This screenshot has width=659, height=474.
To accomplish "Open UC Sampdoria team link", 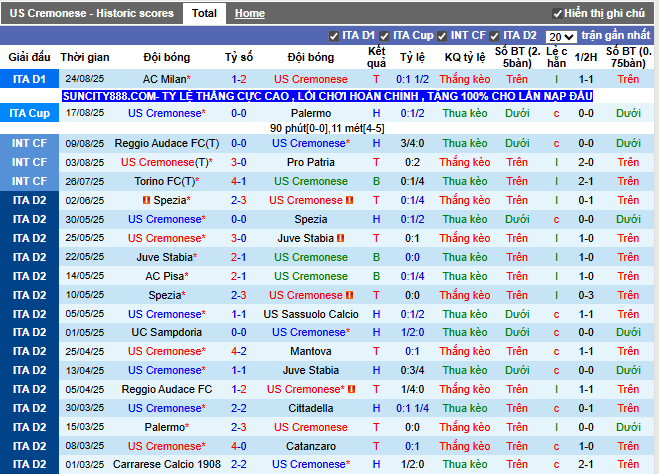I will pos(166,332).
